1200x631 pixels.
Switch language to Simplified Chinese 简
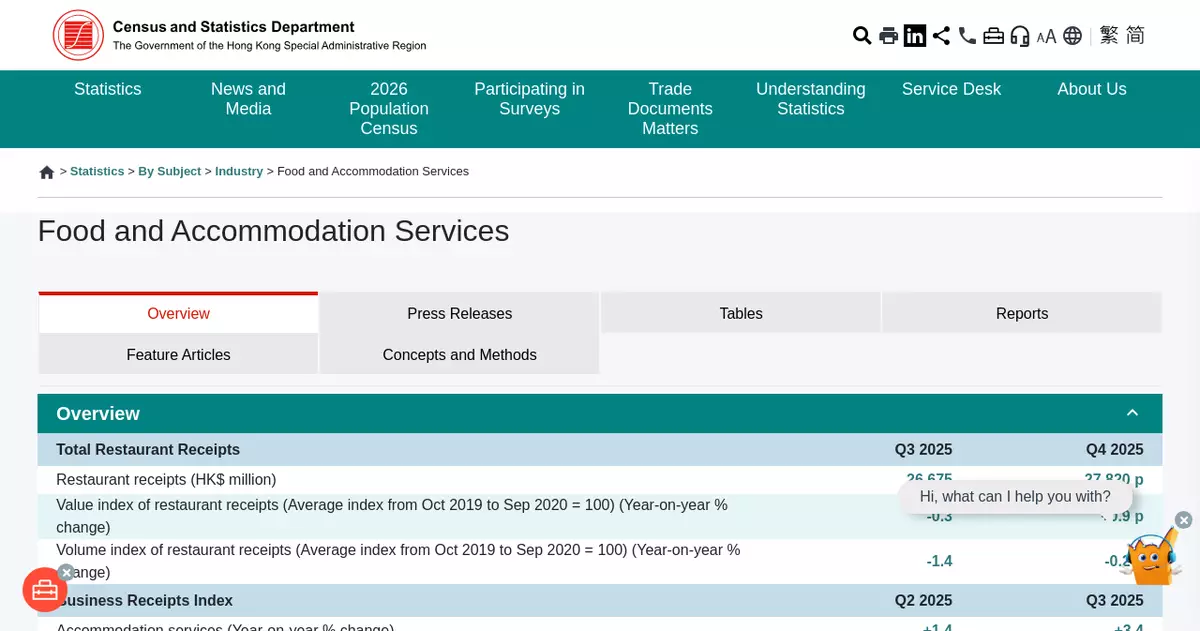click(1135, 36)
